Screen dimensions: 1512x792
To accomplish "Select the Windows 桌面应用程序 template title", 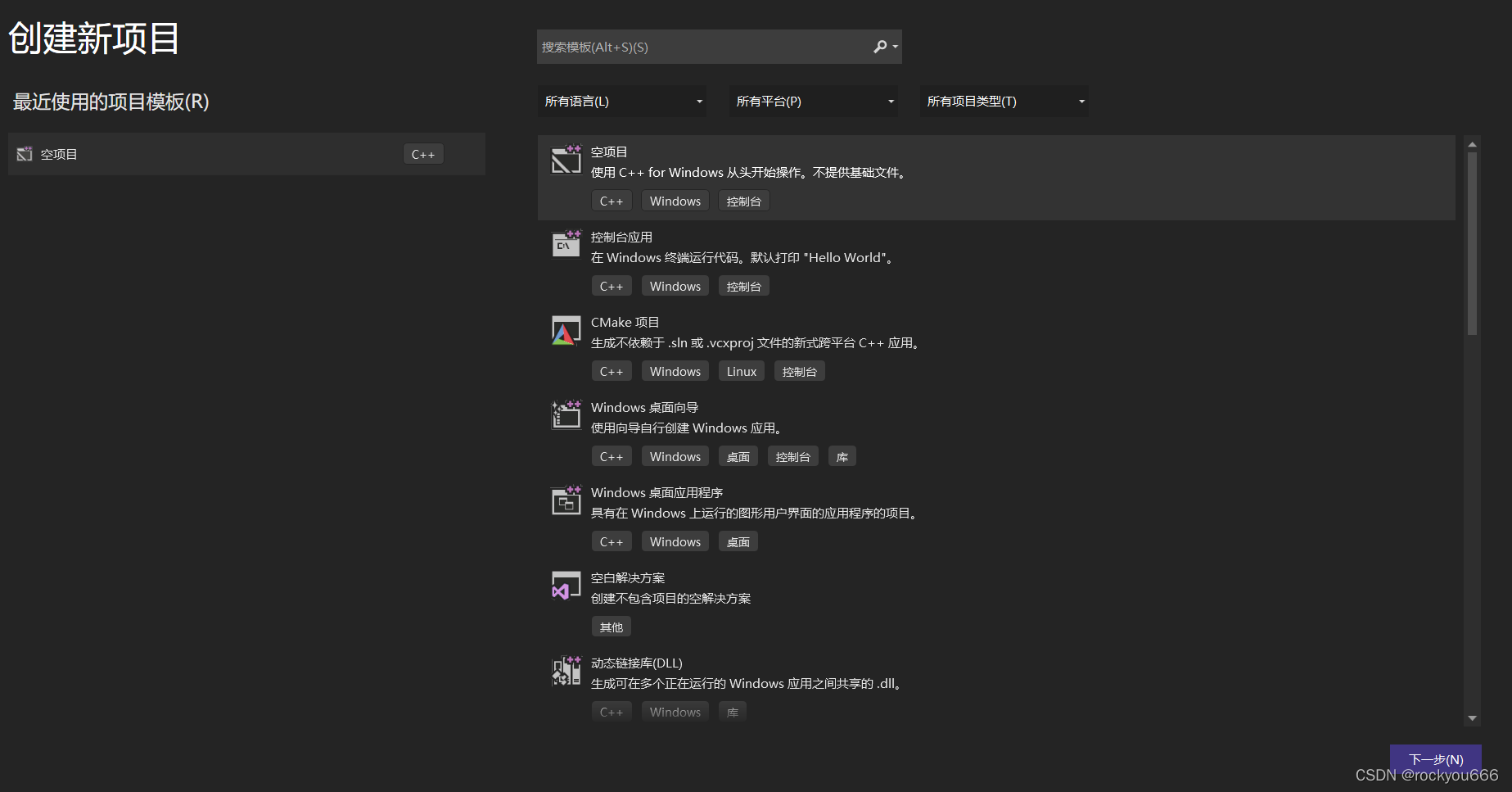I will pos(657,492).
